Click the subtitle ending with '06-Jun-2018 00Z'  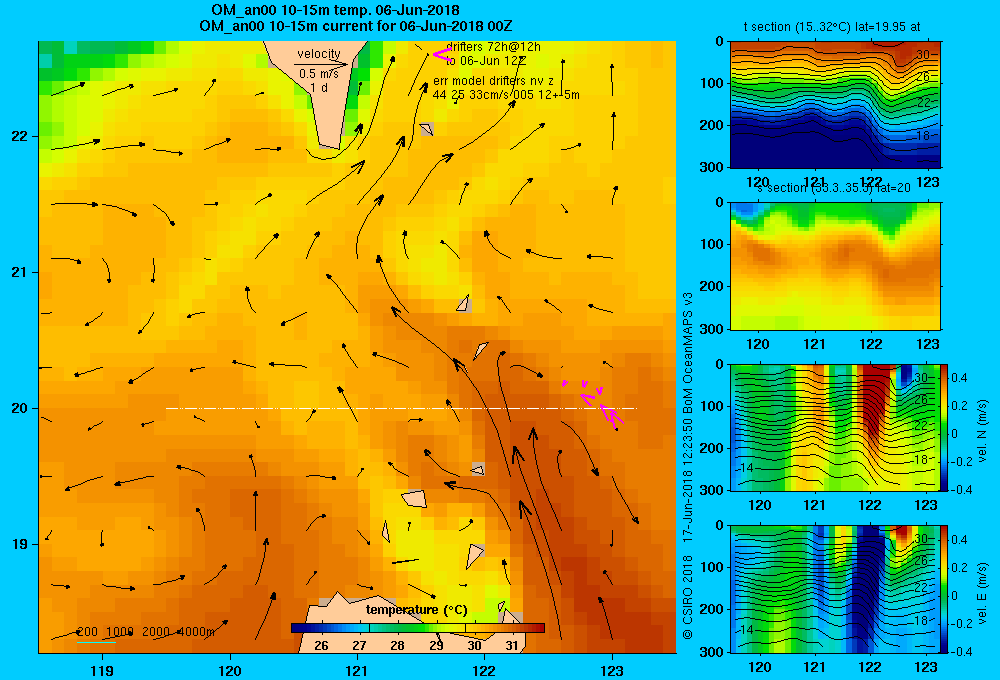[x=355, y=26]
